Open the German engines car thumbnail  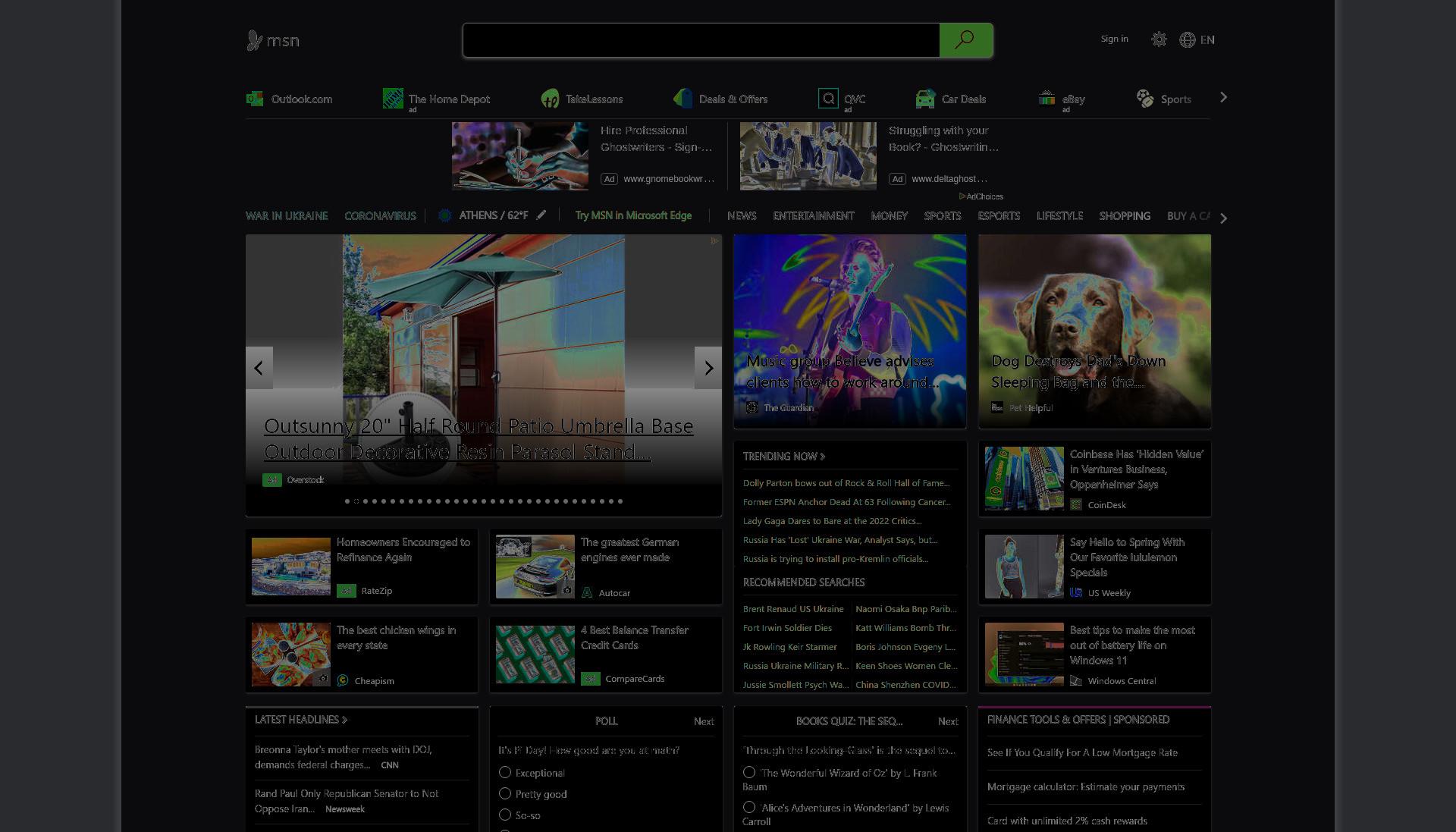(535, 567)
